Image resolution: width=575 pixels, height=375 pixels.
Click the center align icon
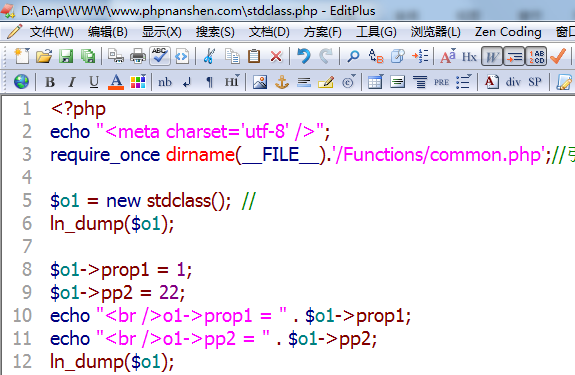coord(420,82)
